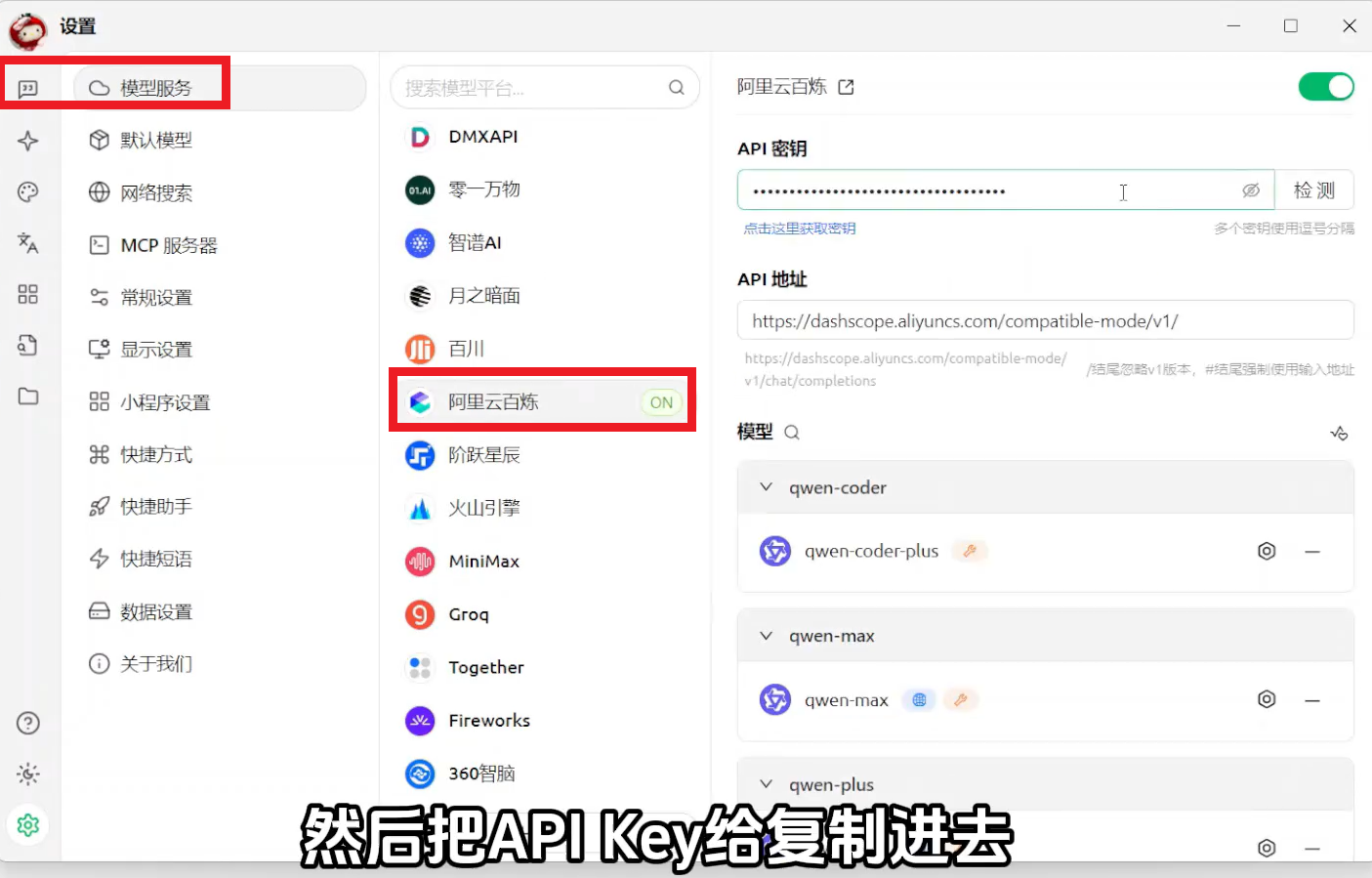The height and width of the screenshot is (878, 1372).
Task: Select 火山引擎 provider in list
Action: tap(544, 508)
